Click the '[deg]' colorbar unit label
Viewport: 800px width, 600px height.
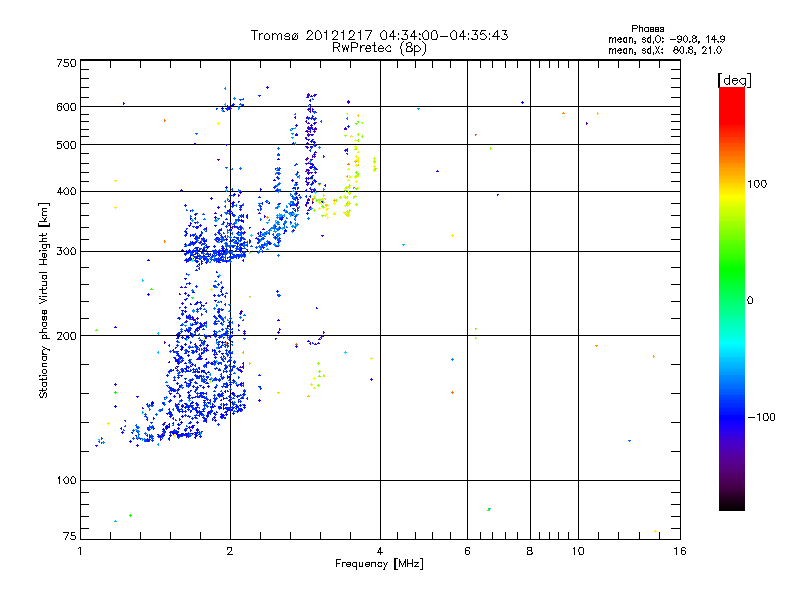734,80
